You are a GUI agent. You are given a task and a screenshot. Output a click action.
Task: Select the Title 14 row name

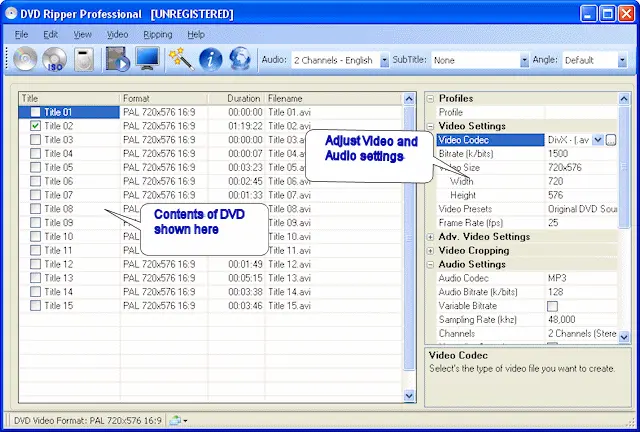click(x=58, y=292)
